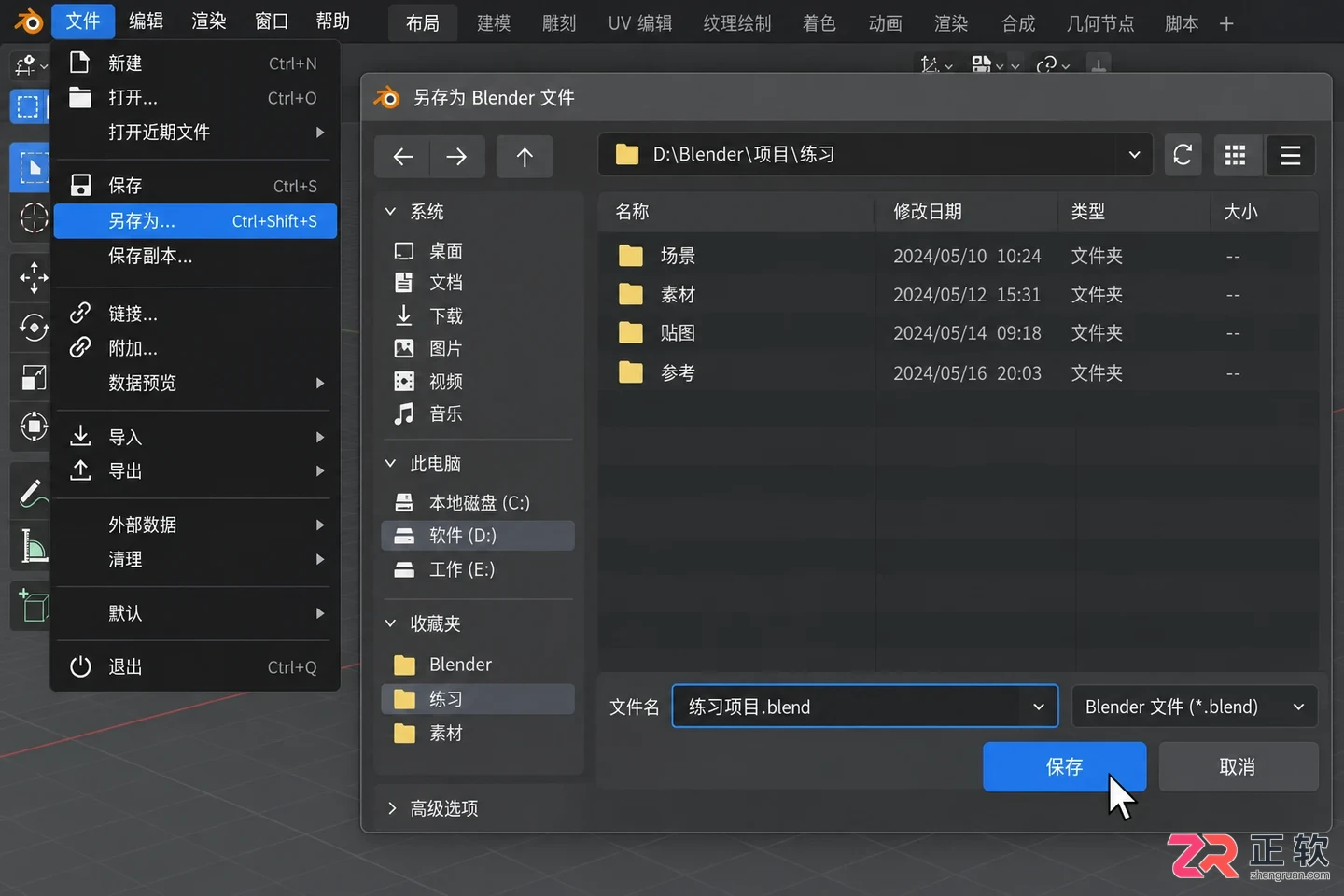Select the scale tool in left toolbar

(34, 378)
